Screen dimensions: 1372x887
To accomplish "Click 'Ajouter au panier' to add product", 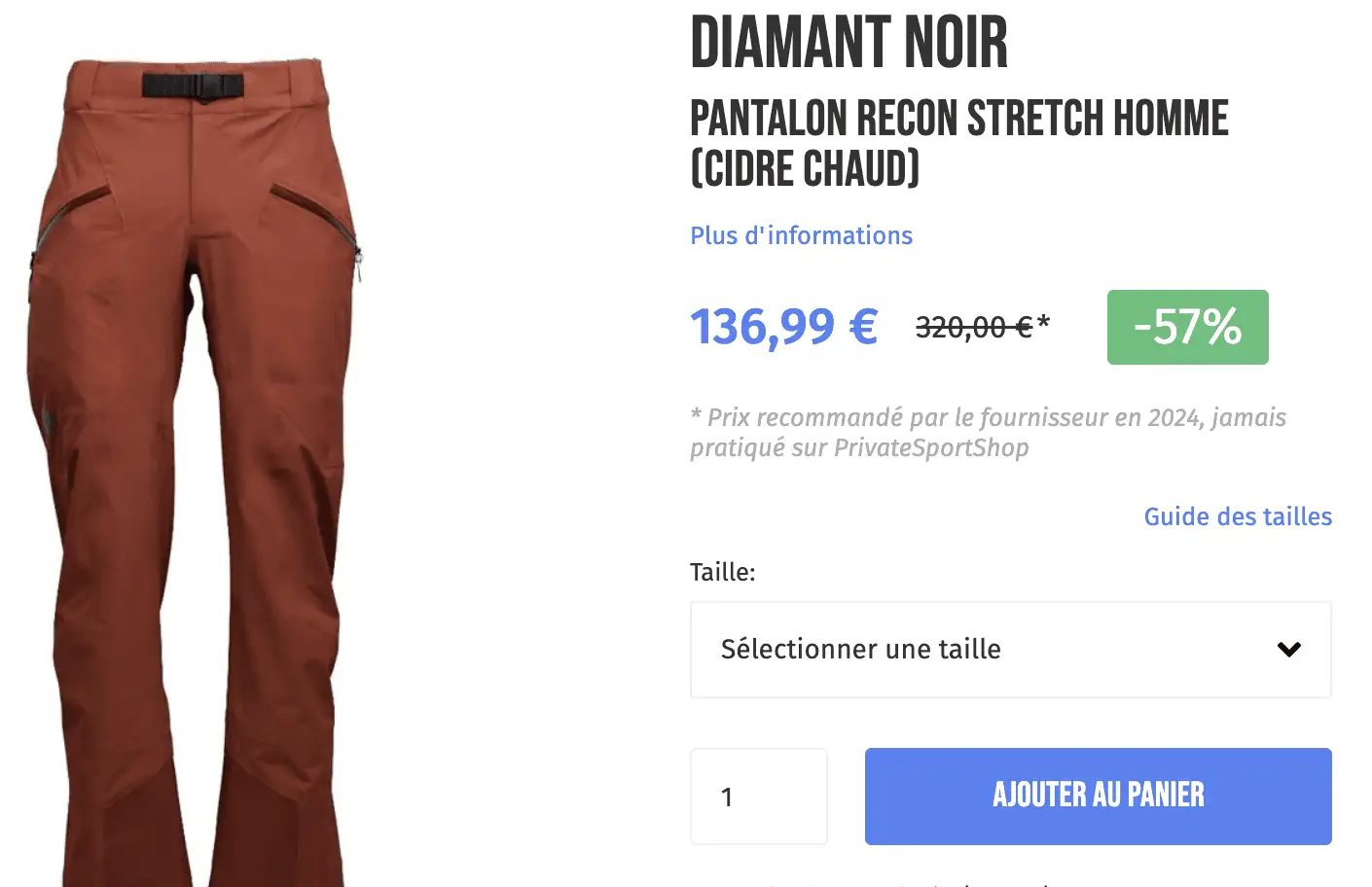I will (1098, 796).
